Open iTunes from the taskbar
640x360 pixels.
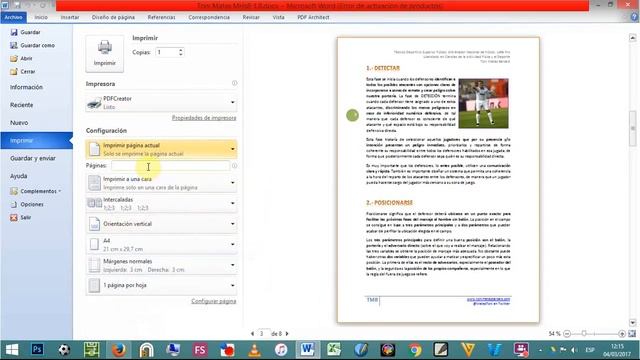coord(281,350)
